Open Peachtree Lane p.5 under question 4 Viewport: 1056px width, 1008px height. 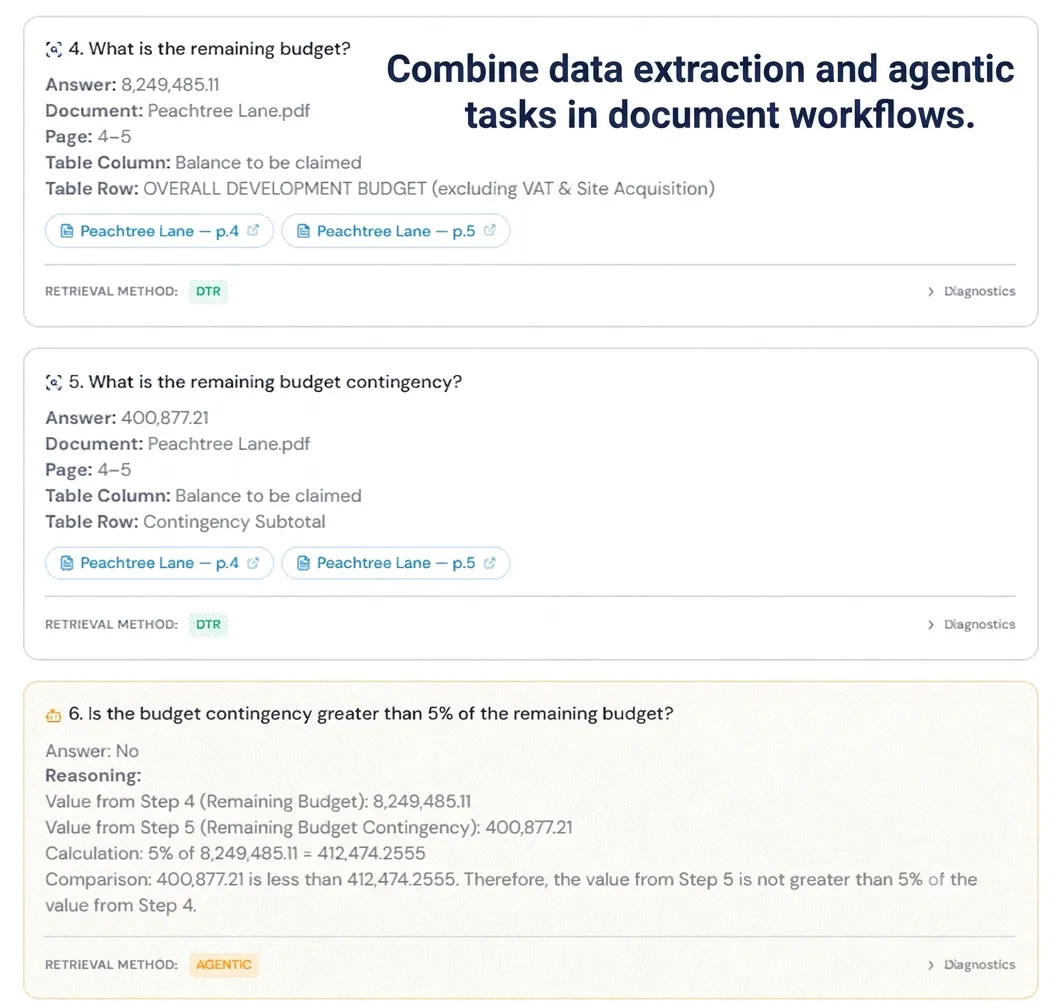(396, 231)
